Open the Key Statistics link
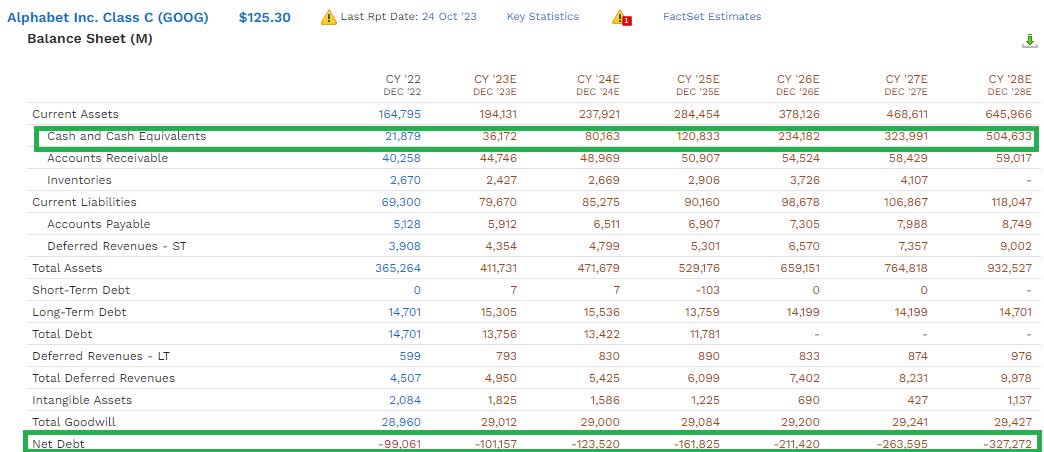 click(542, 17)
